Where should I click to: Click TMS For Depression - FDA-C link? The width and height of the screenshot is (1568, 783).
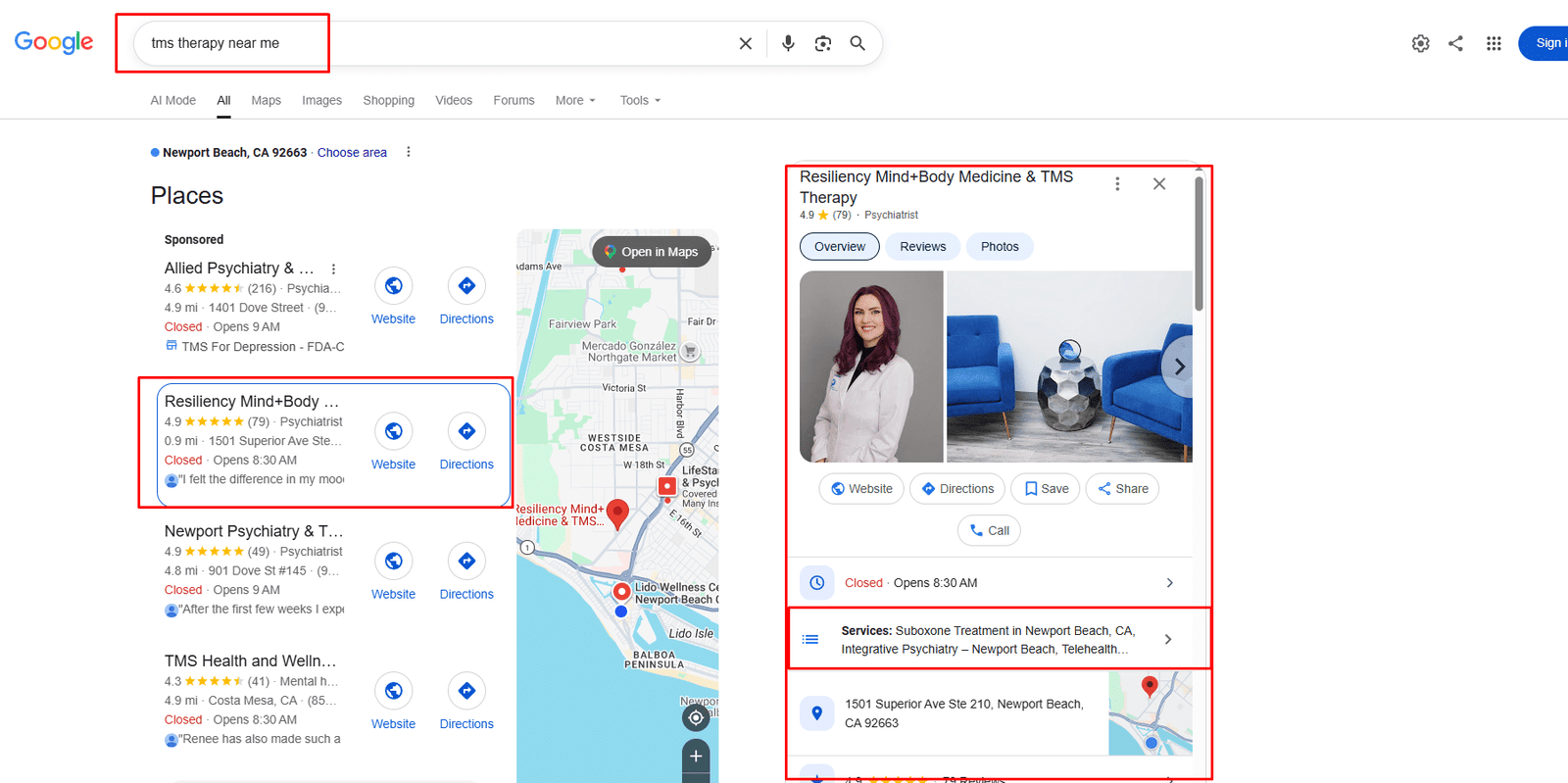(x=263, y=347)
